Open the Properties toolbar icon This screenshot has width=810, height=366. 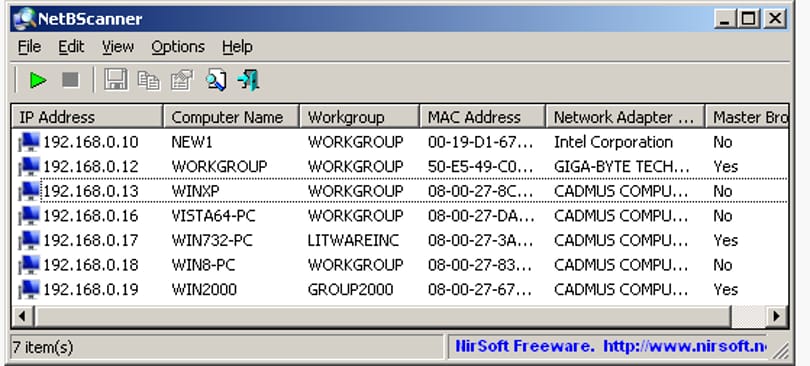(182, 81)
